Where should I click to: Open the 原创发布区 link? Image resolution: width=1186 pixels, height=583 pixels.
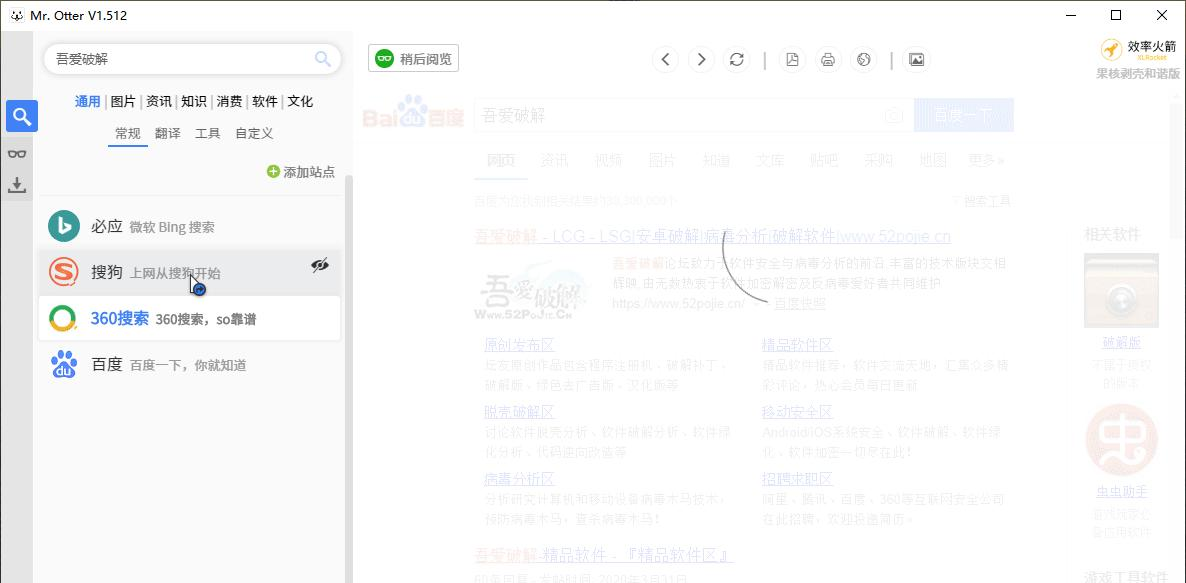[519, 346]
